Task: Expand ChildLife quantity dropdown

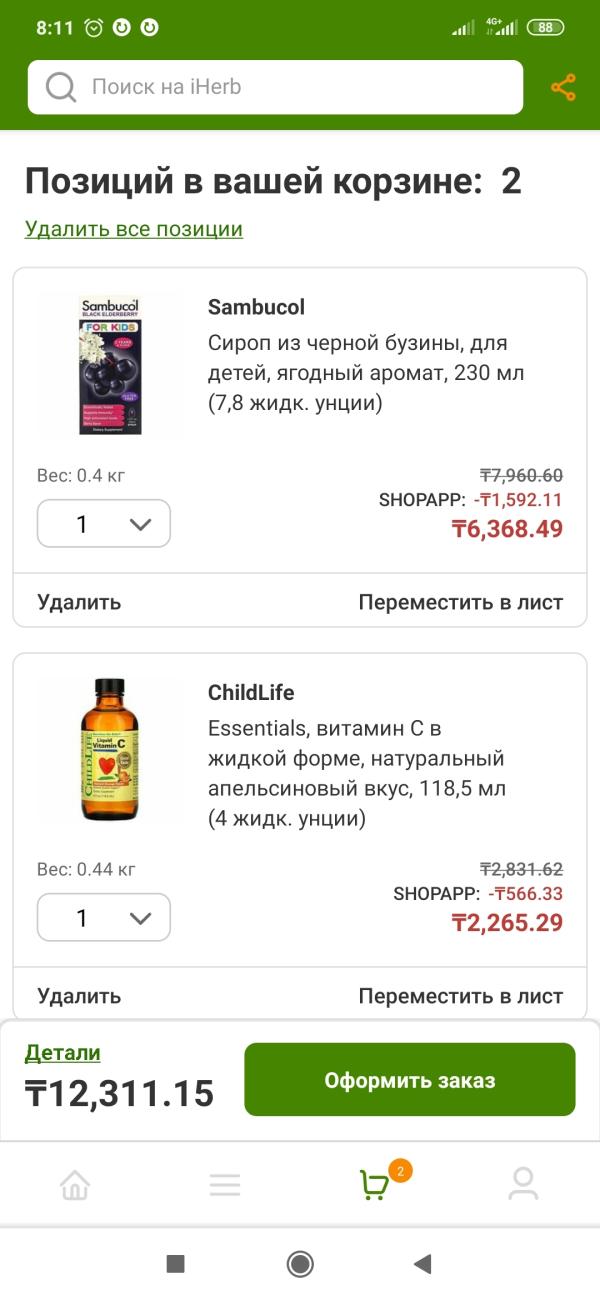Action: (104, 917)
